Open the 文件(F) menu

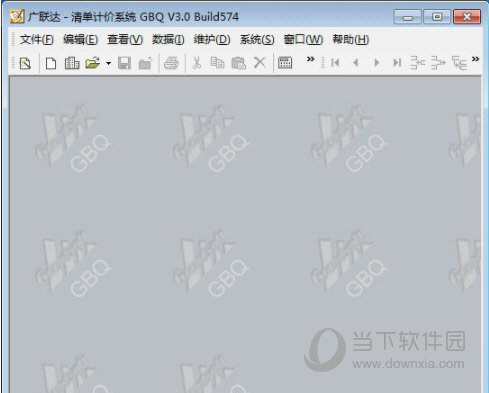pos(36,40)
